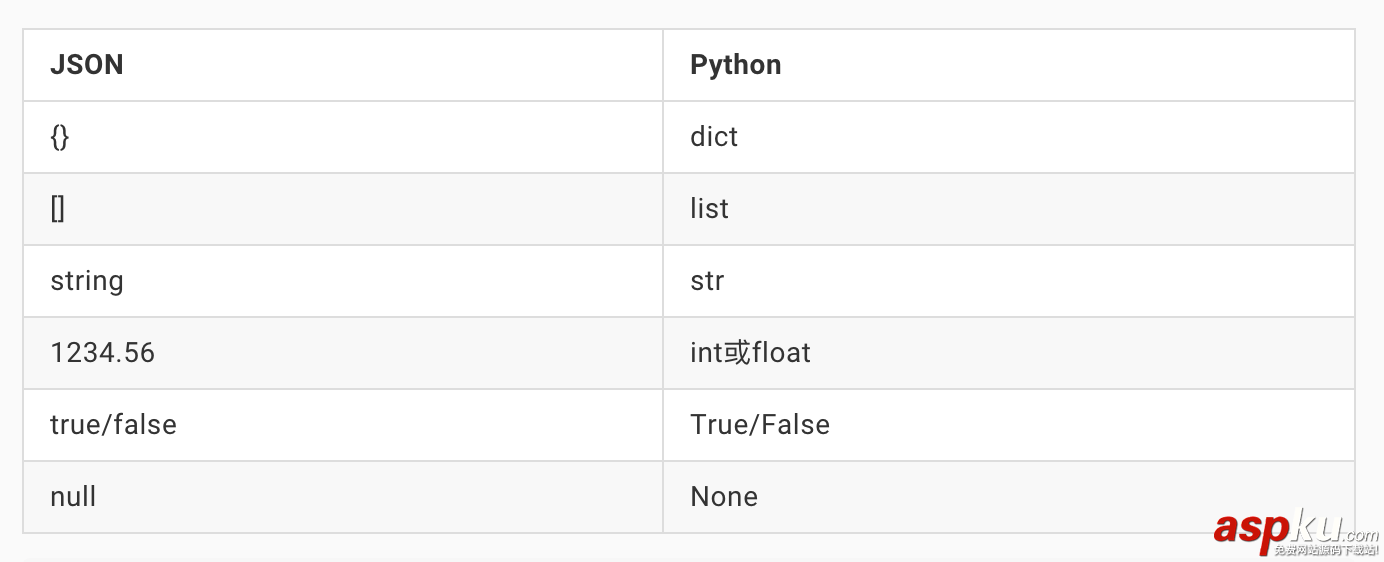This screenshot has height=562, width=1384.
Task: Click the [] cell in JSON column
Action: (x=58, y=209)
